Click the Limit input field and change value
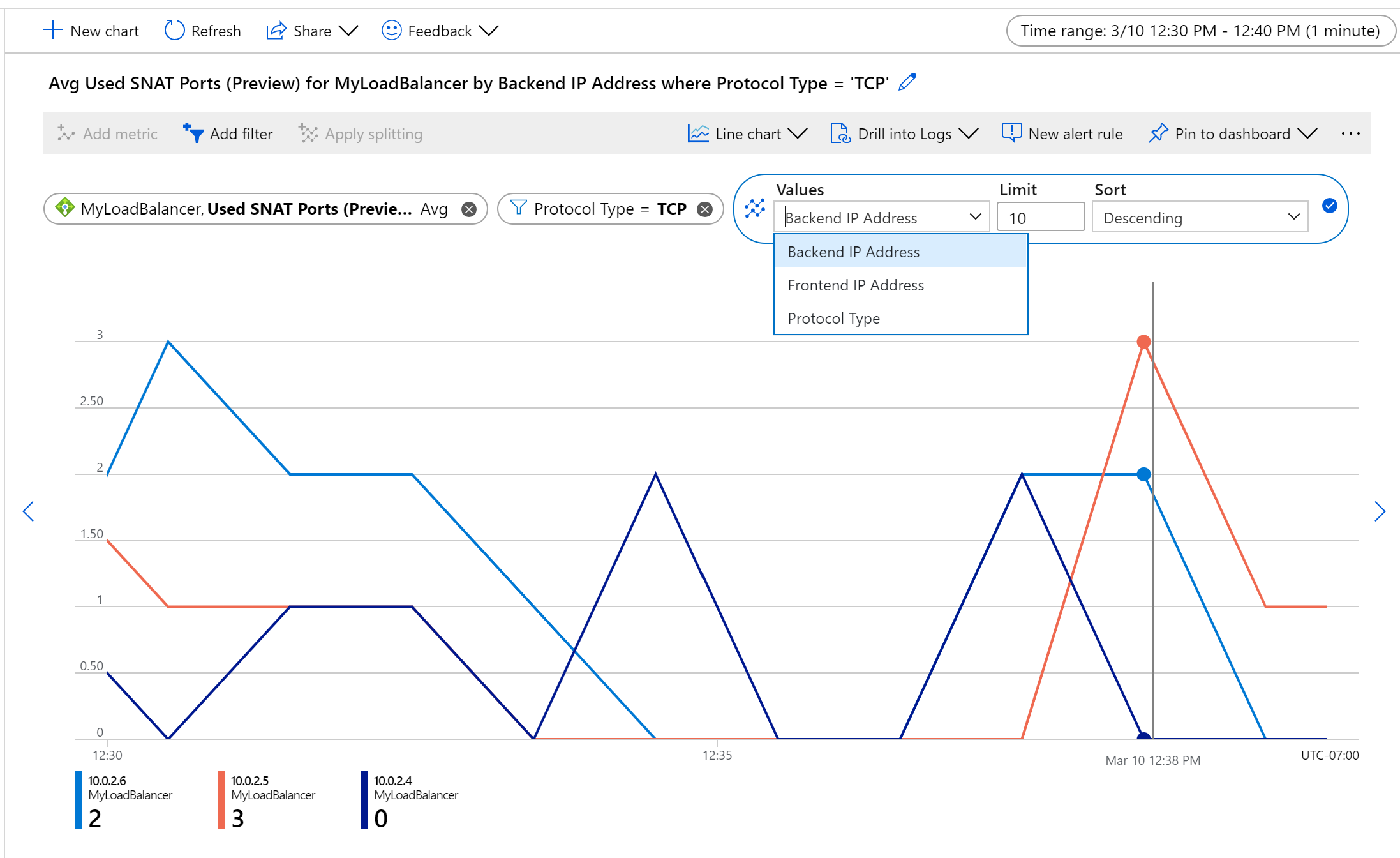 coord(1041,216)
